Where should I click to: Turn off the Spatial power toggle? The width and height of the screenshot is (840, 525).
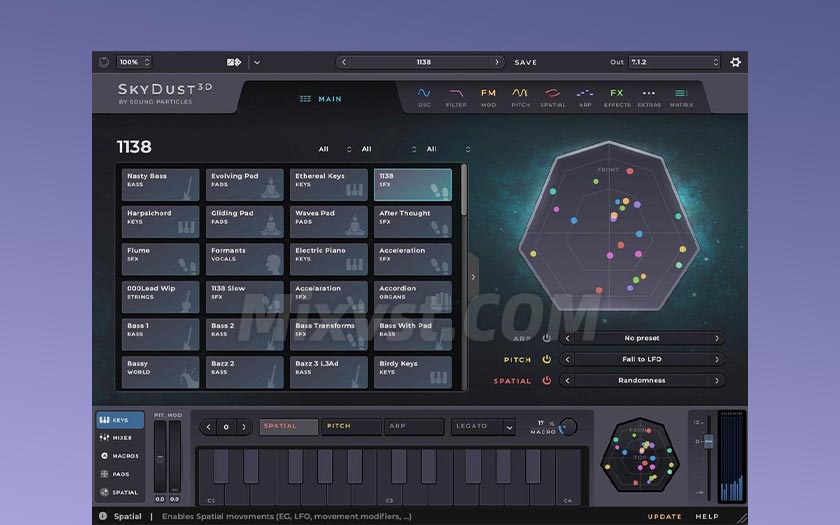point(546,380)
